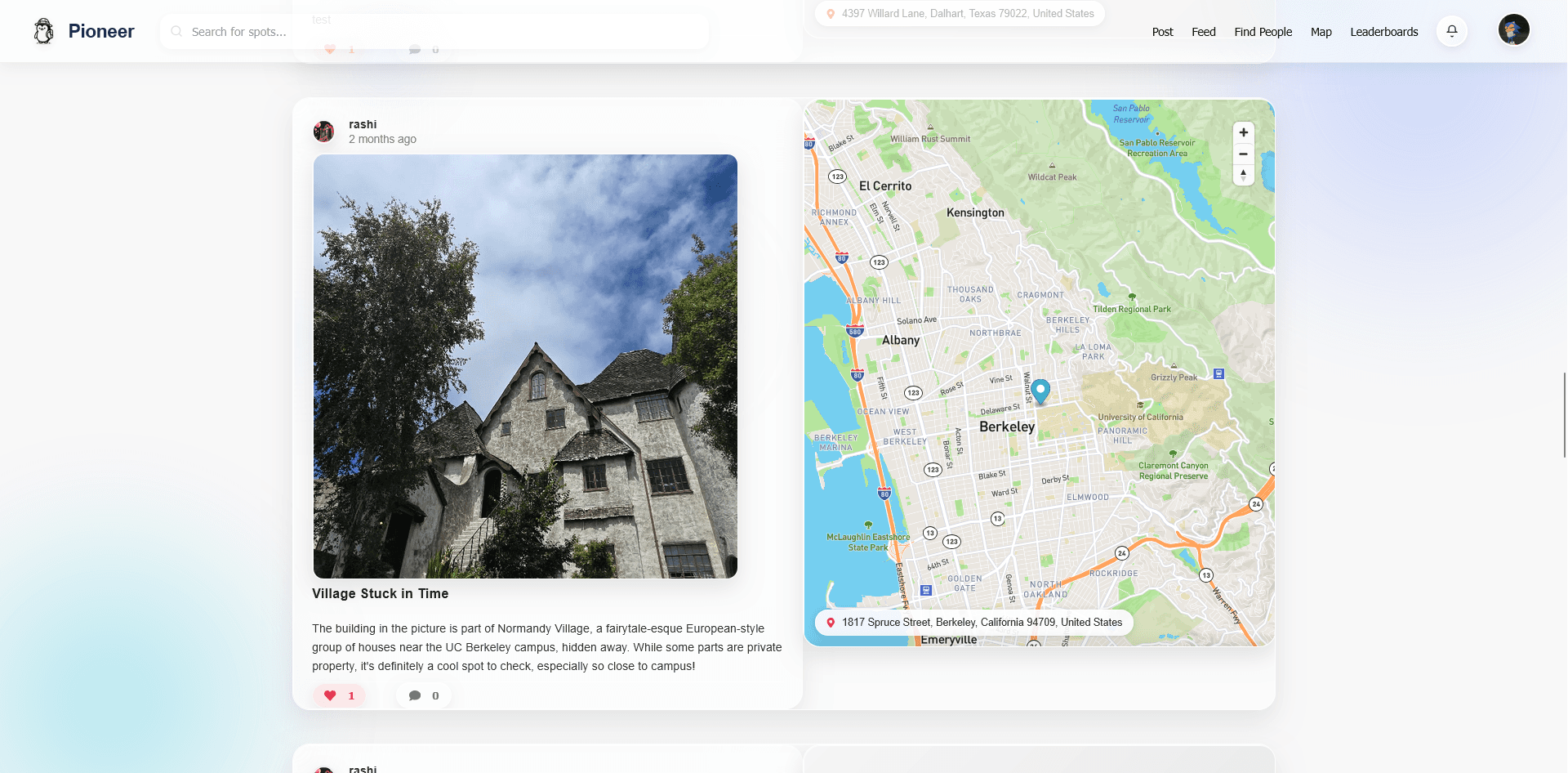This screenshot has width=1568, height=773.
Task: Open comments on Village Stuck in Time
Action: click(x=424, y=695)
